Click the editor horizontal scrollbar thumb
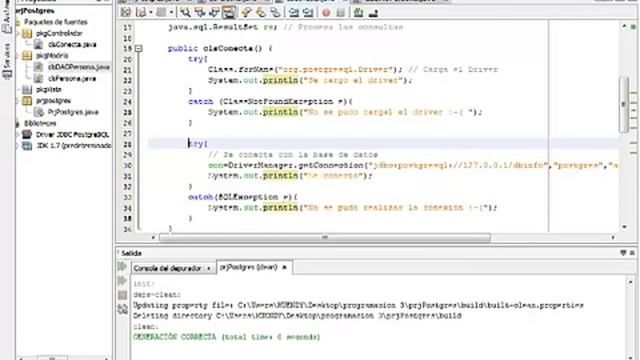 tap(324, 237)
